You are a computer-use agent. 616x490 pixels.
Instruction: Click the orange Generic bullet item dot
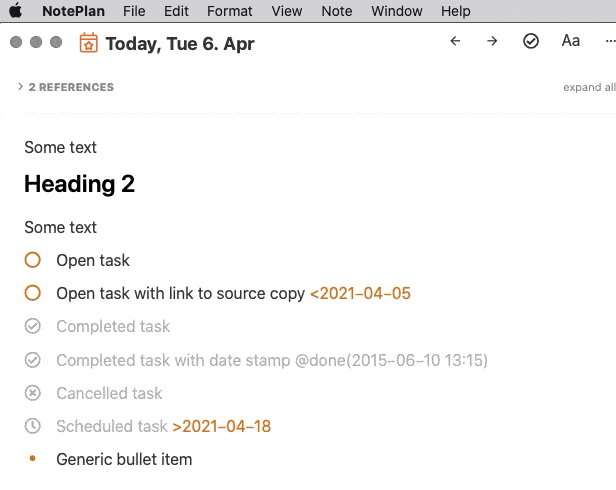click(33, 458)
